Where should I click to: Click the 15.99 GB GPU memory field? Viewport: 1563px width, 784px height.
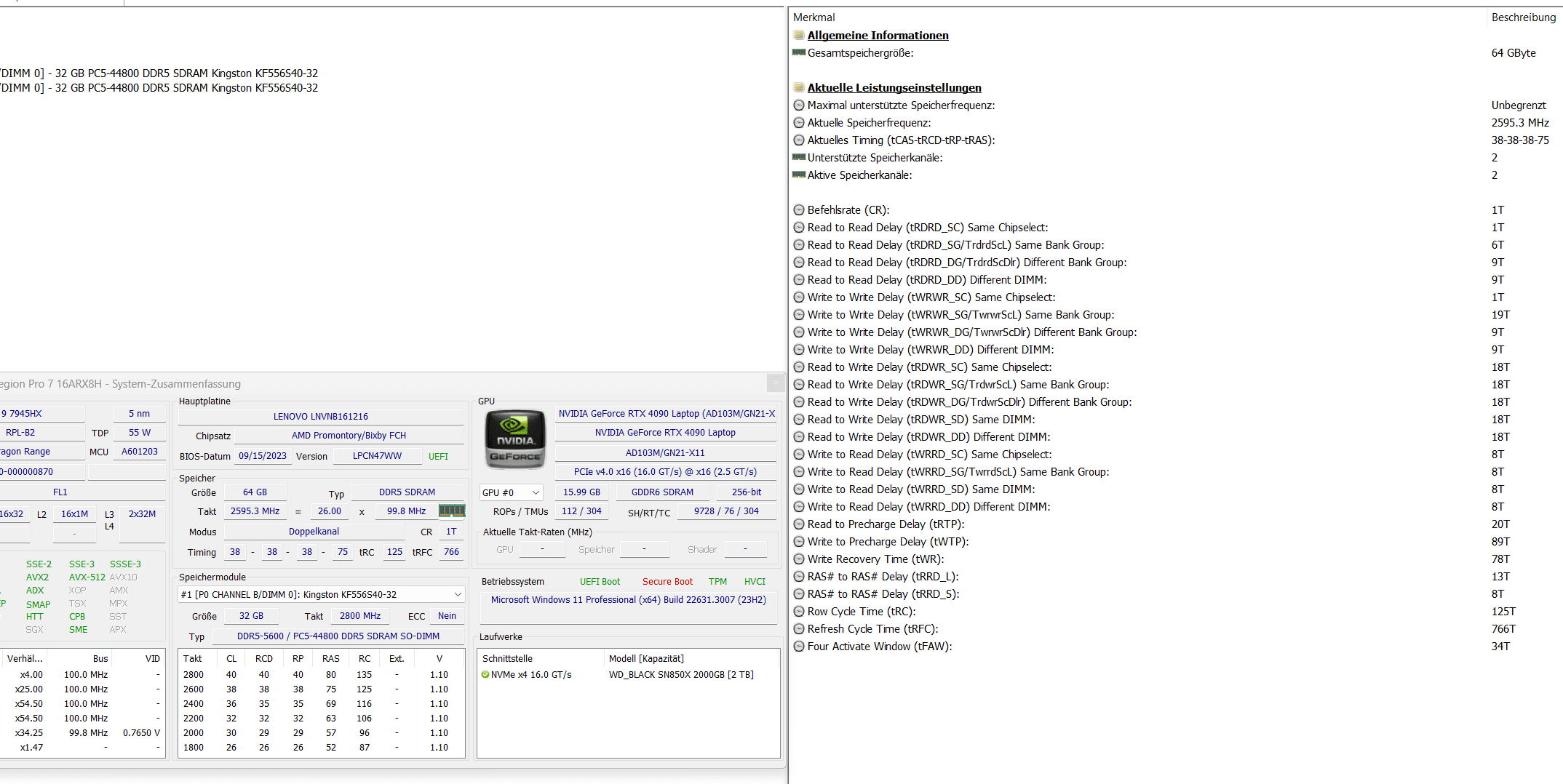(581, 492)
